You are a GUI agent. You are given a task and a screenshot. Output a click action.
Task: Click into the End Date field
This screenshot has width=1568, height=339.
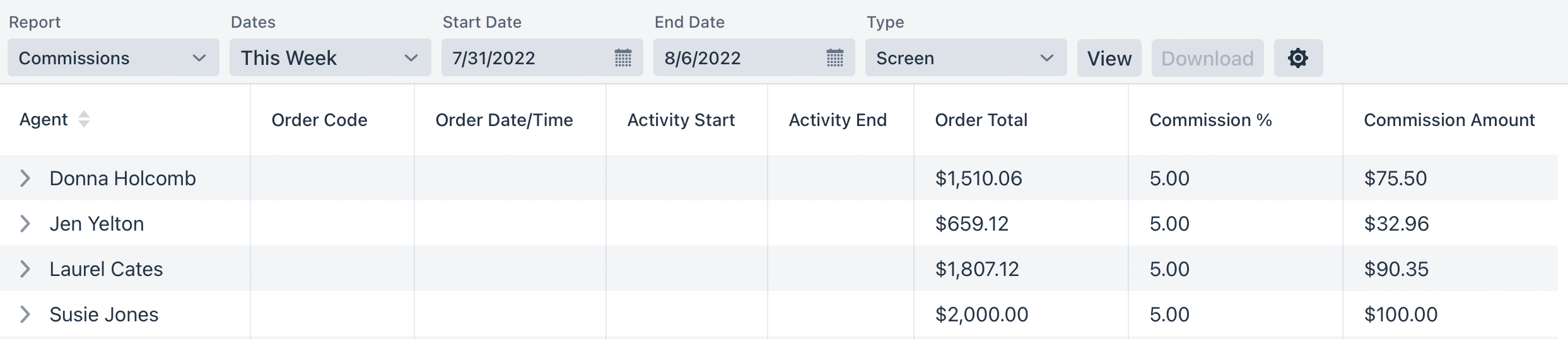[754, 58]
